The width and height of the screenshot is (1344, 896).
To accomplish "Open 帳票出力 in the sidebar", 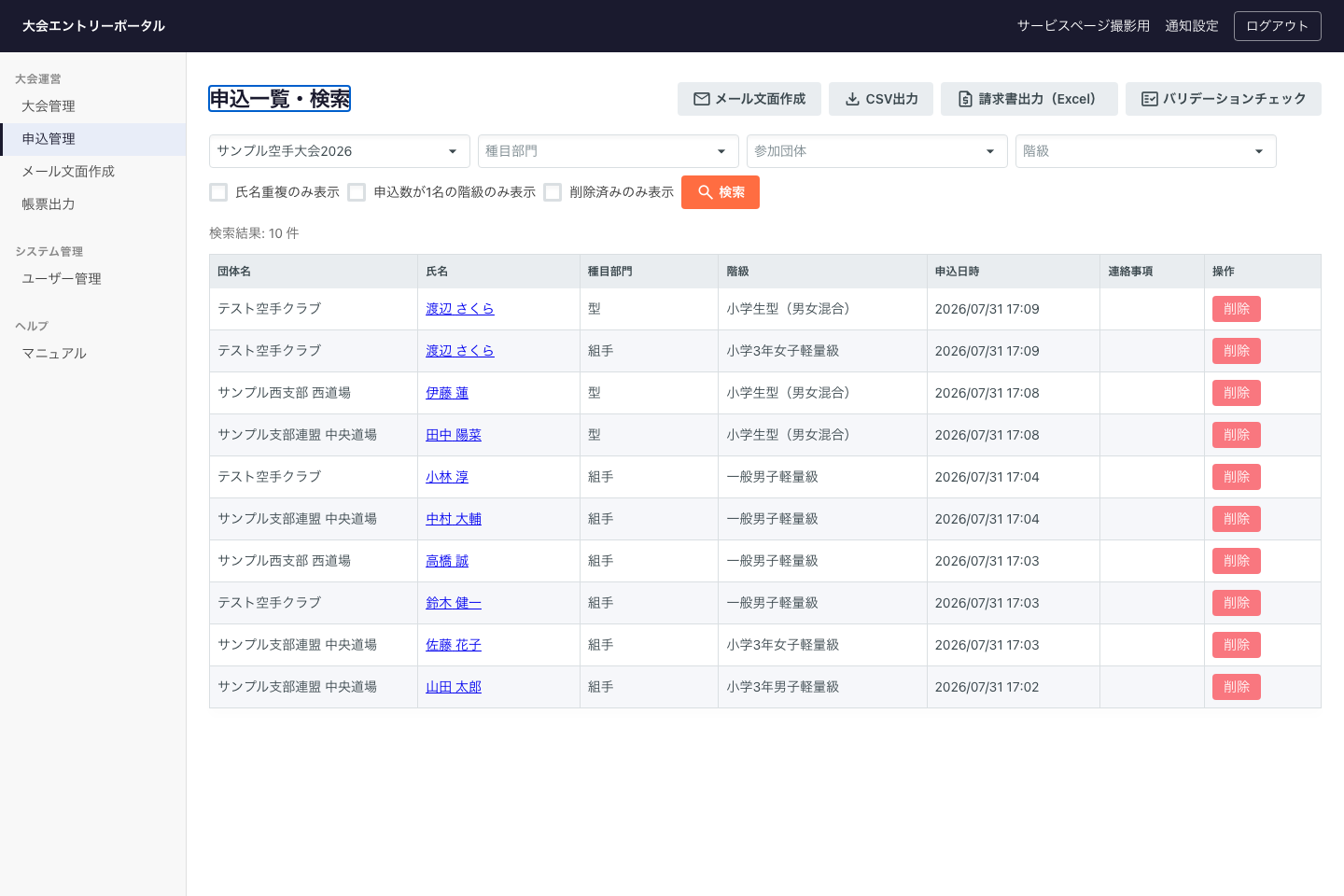I will tap(93, 204).
